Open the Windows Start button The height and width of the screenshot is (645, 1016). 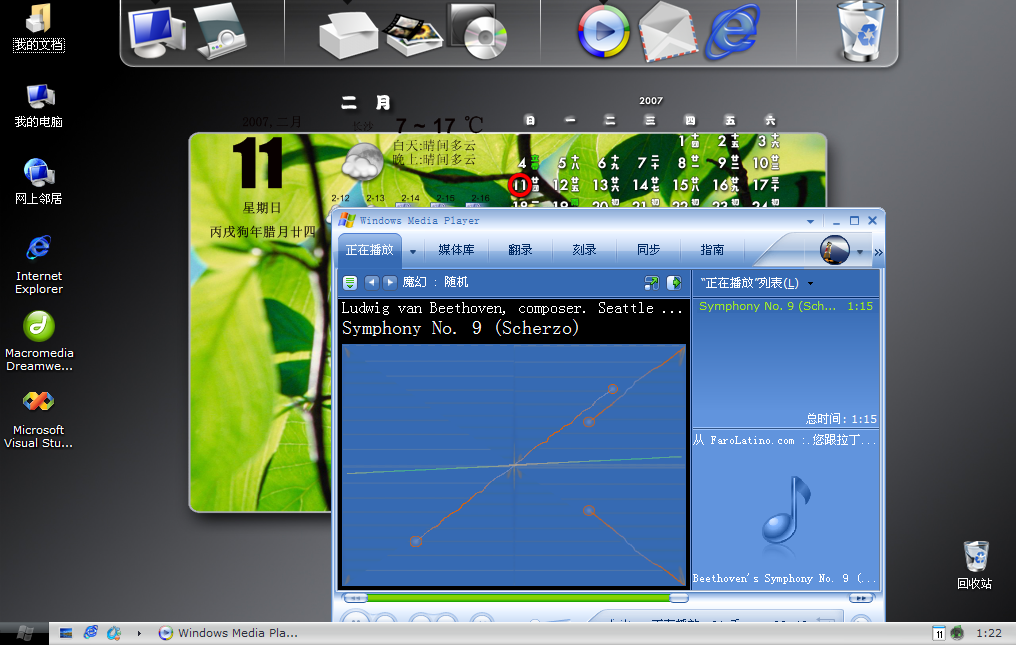(25, 633)
